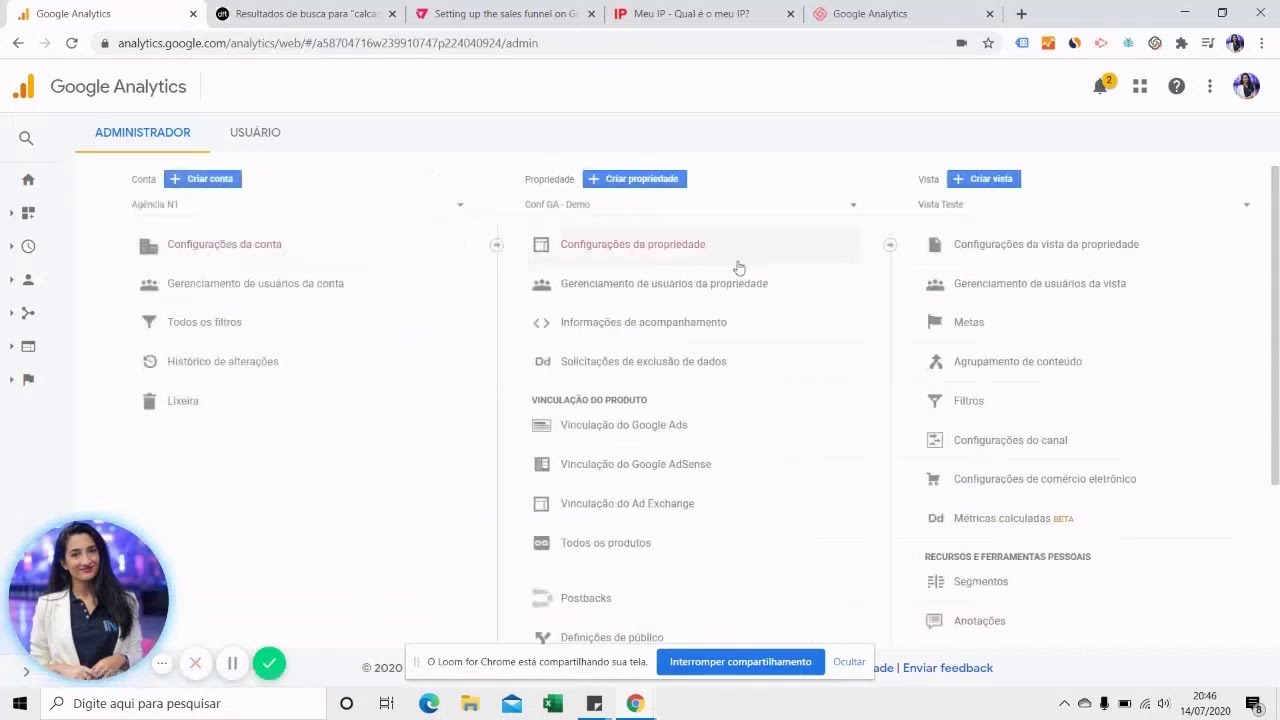Switch to Meu IP browser tab
The width and height of the screenshot is (1280, 720).
703,14
